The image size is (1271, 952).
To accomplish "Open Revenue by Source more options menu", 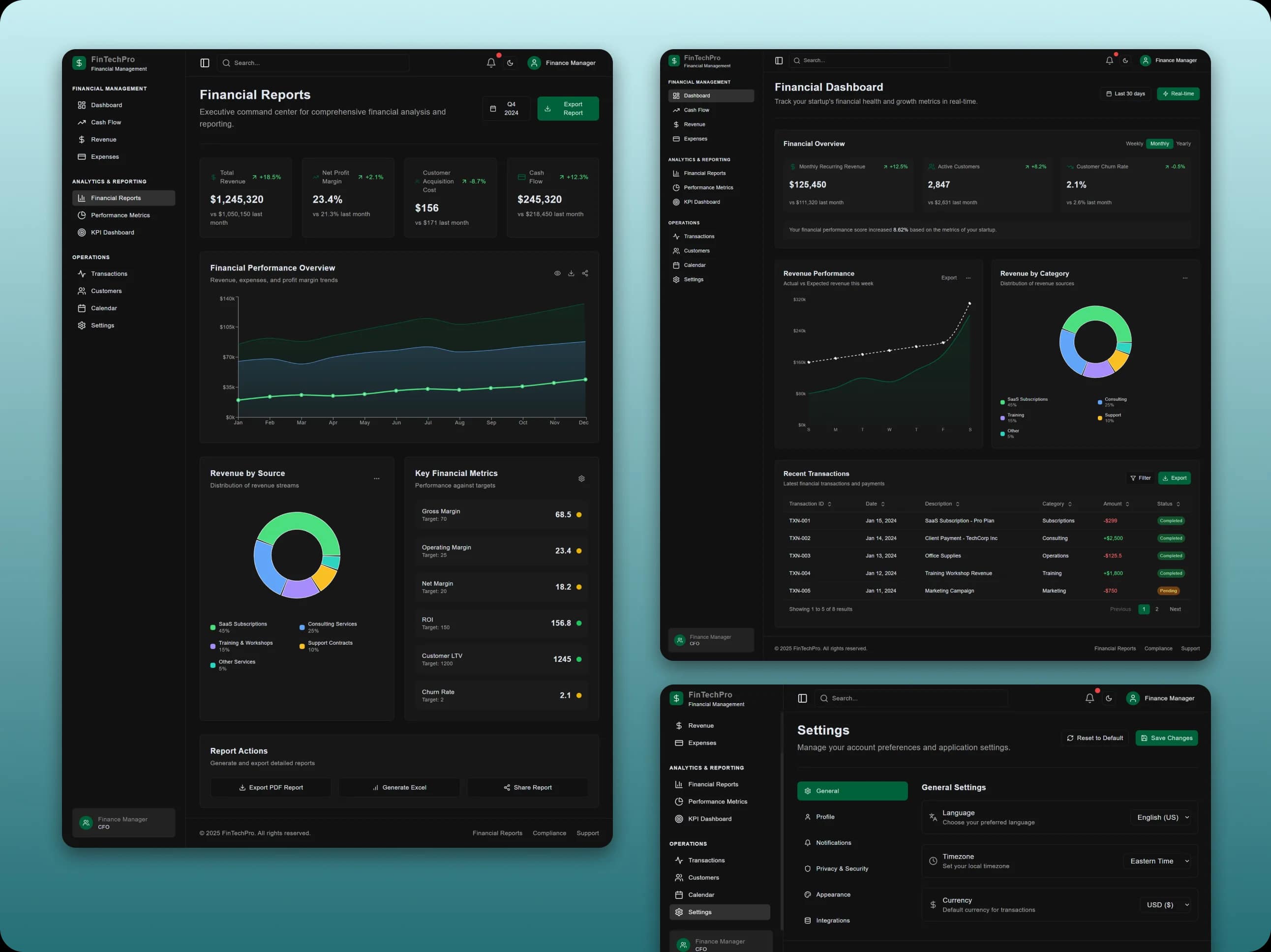I will [376, 478].
